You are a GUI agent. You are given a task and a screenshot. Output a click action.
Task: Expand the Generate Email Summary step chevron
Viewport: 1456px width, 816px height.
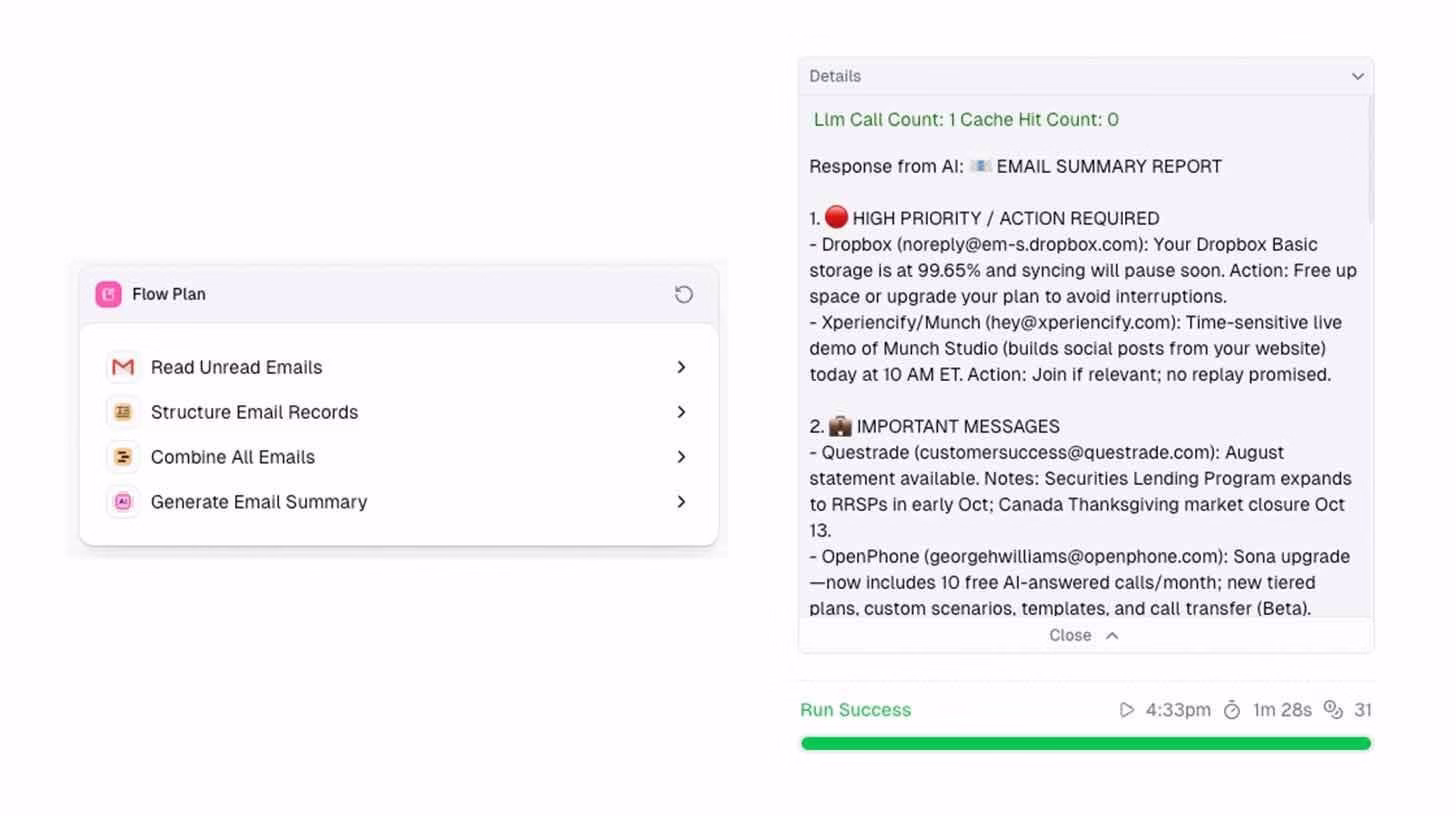click(x=681, y=502)
